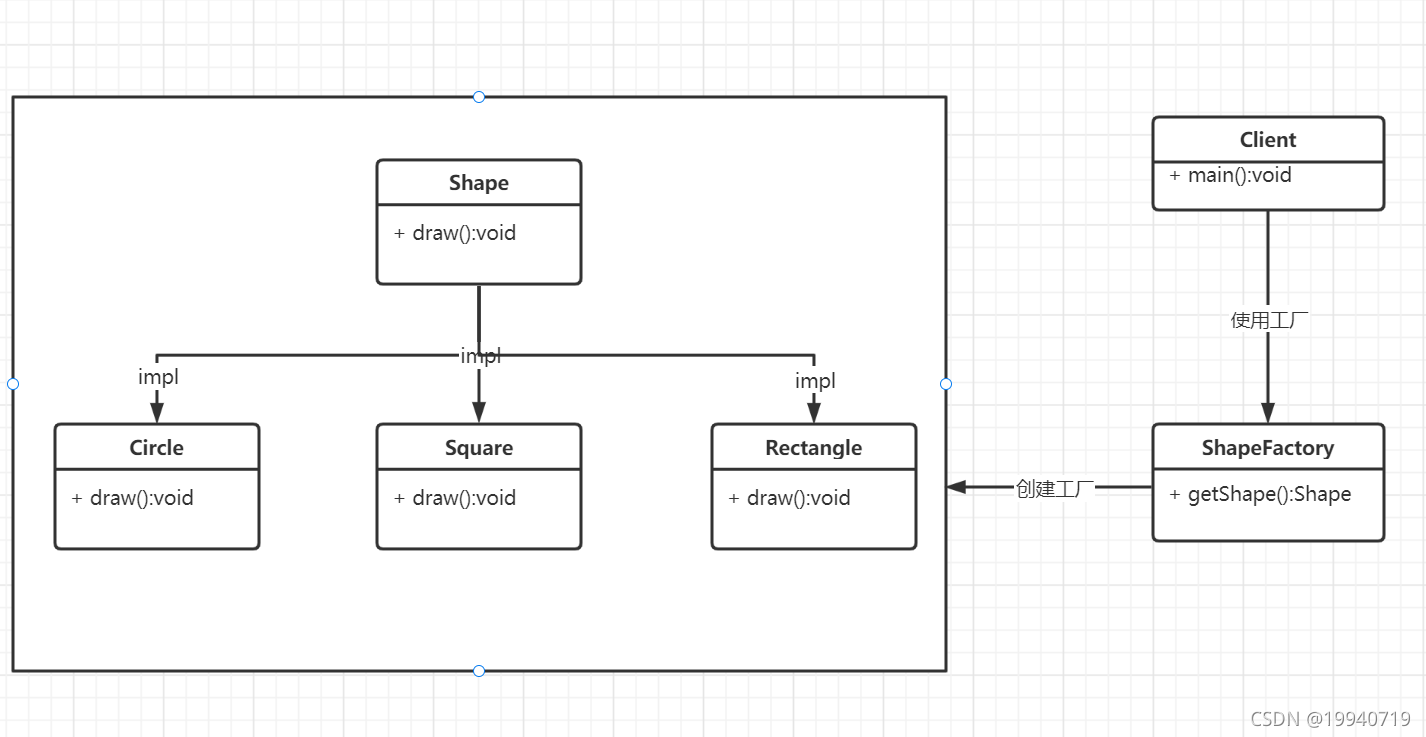
Task: Click the Rectangle "+ draw():void" method
Action: pyautogui.click(x=790, y=498)
